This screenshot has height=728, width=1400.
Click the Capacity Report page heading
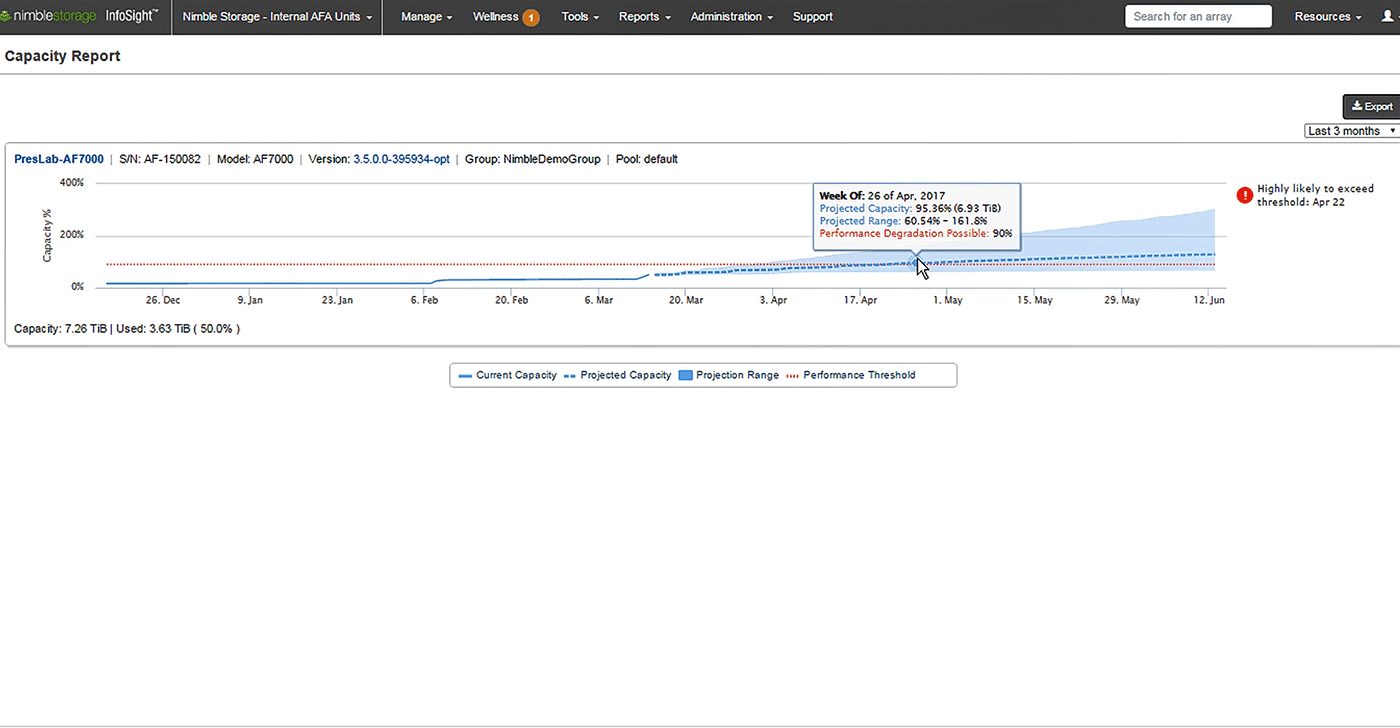62,57
